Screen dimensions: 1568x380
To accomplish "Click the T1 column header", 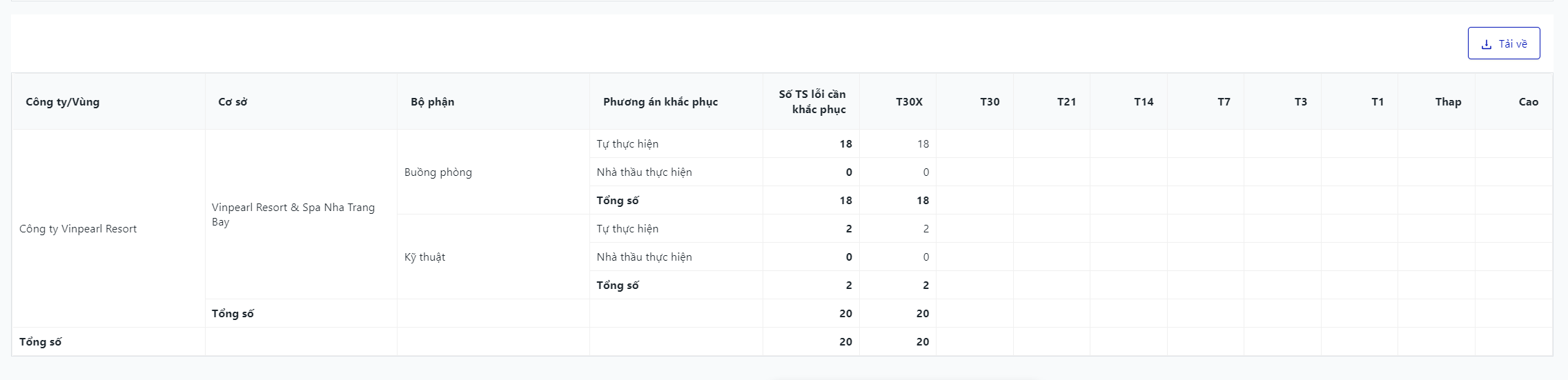I will pos(1378,102).
